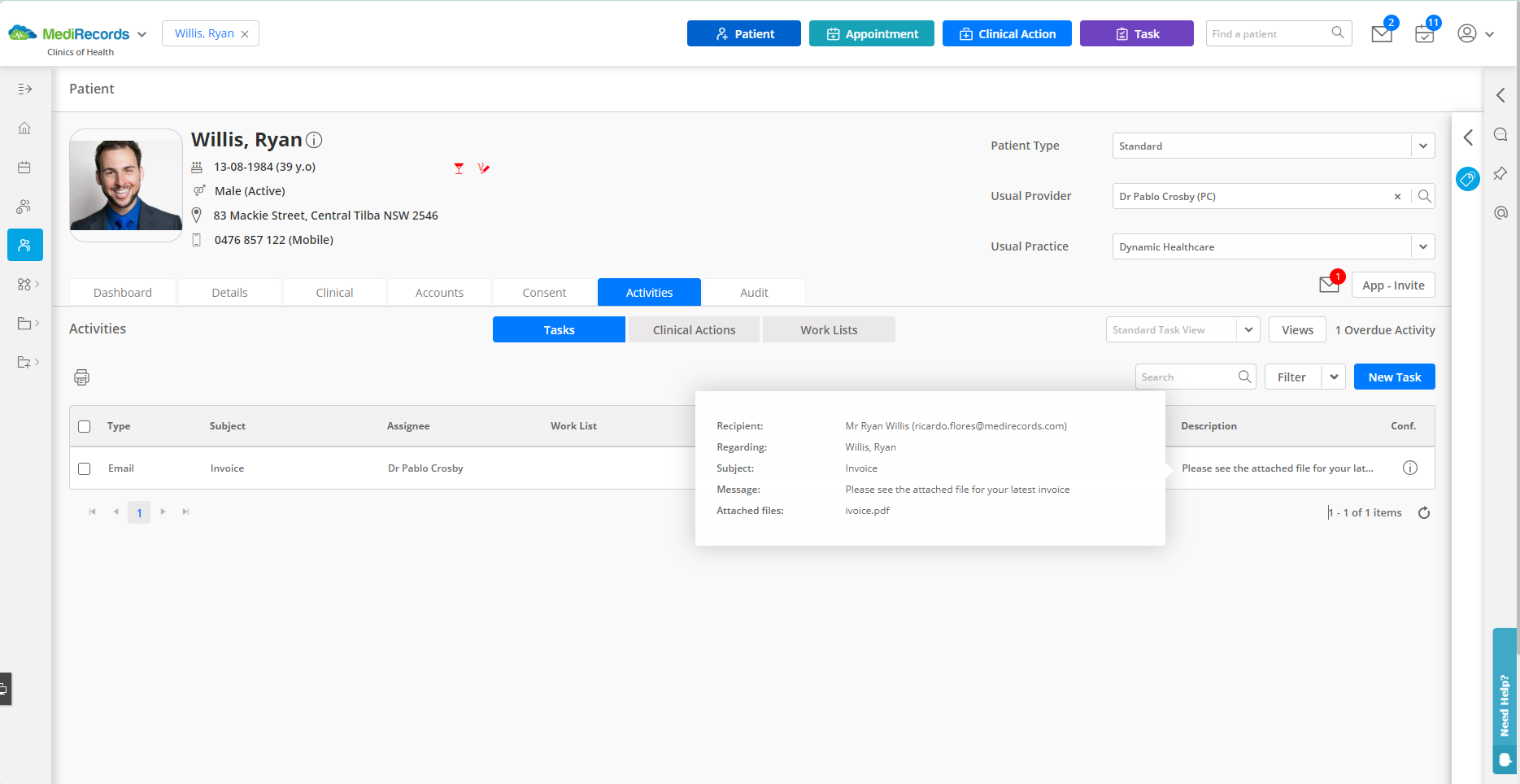This screenshot has width=1520, height=784.
Task: Open task calendar with 11 notifications
Action: (x=1425, y=33)
